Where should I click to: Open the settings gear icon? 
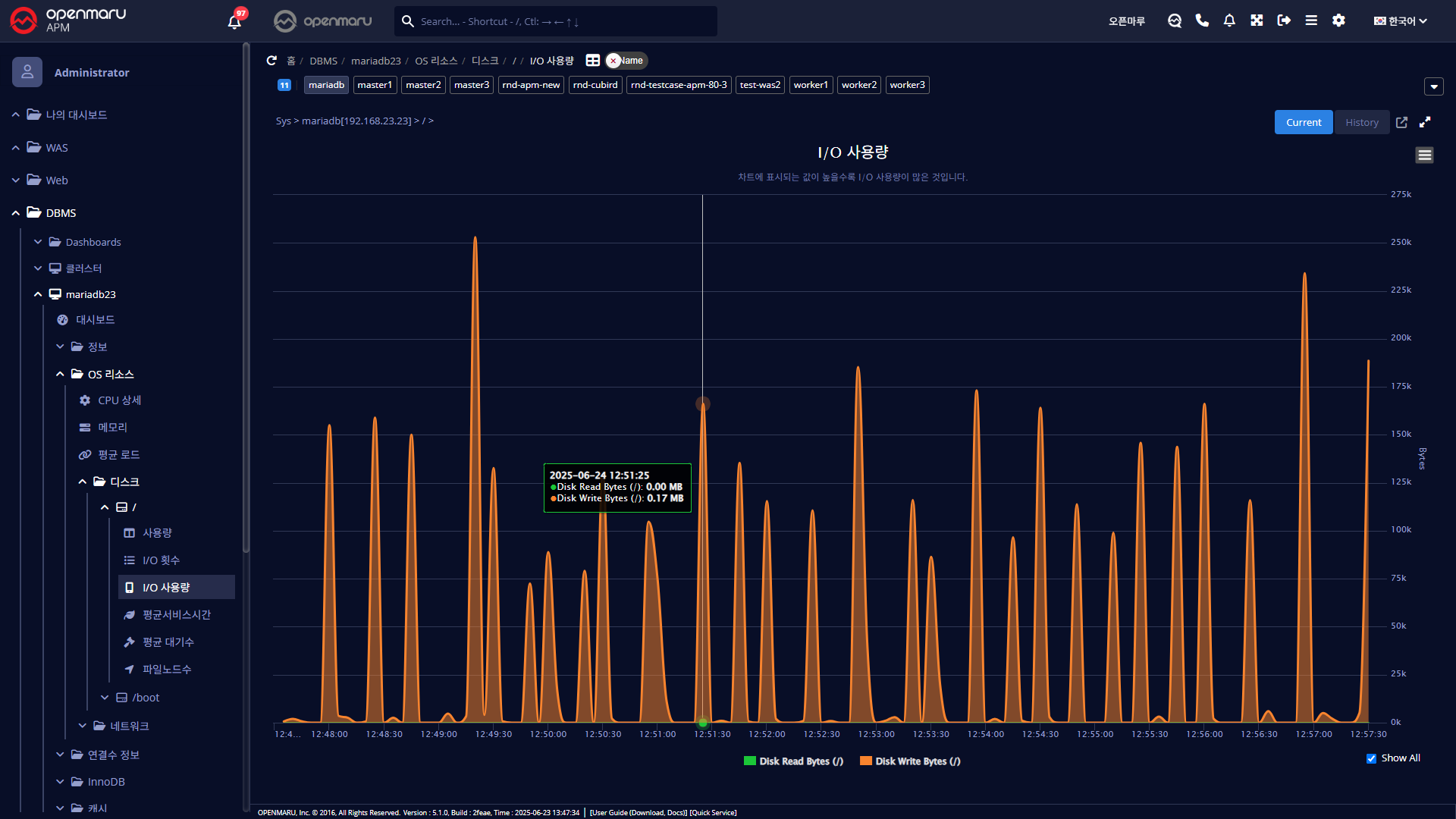coord(1338,20)
